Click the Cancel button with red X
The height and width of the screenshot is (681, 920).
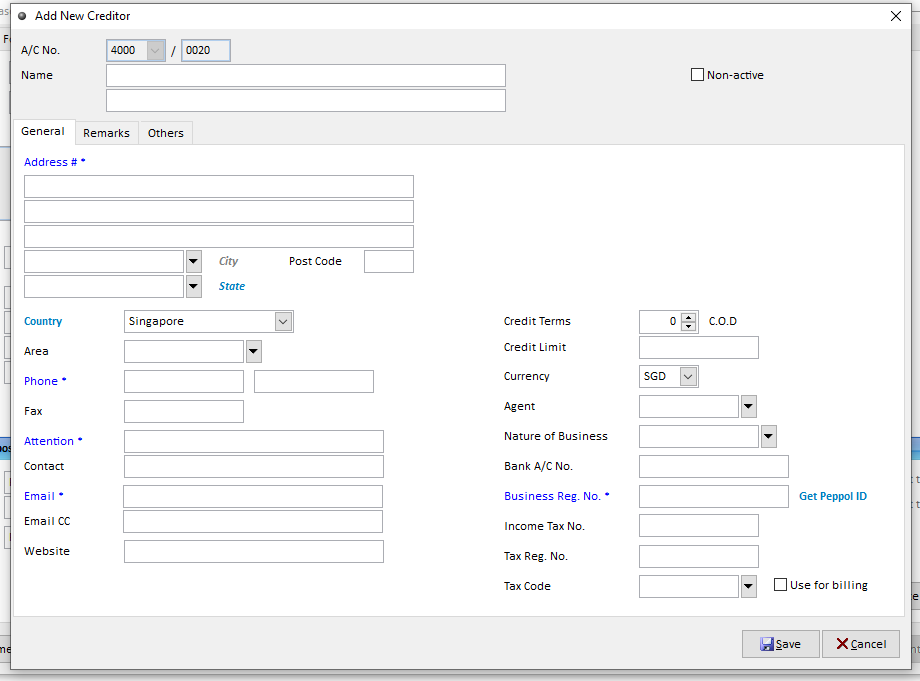(x=861, y=643)
